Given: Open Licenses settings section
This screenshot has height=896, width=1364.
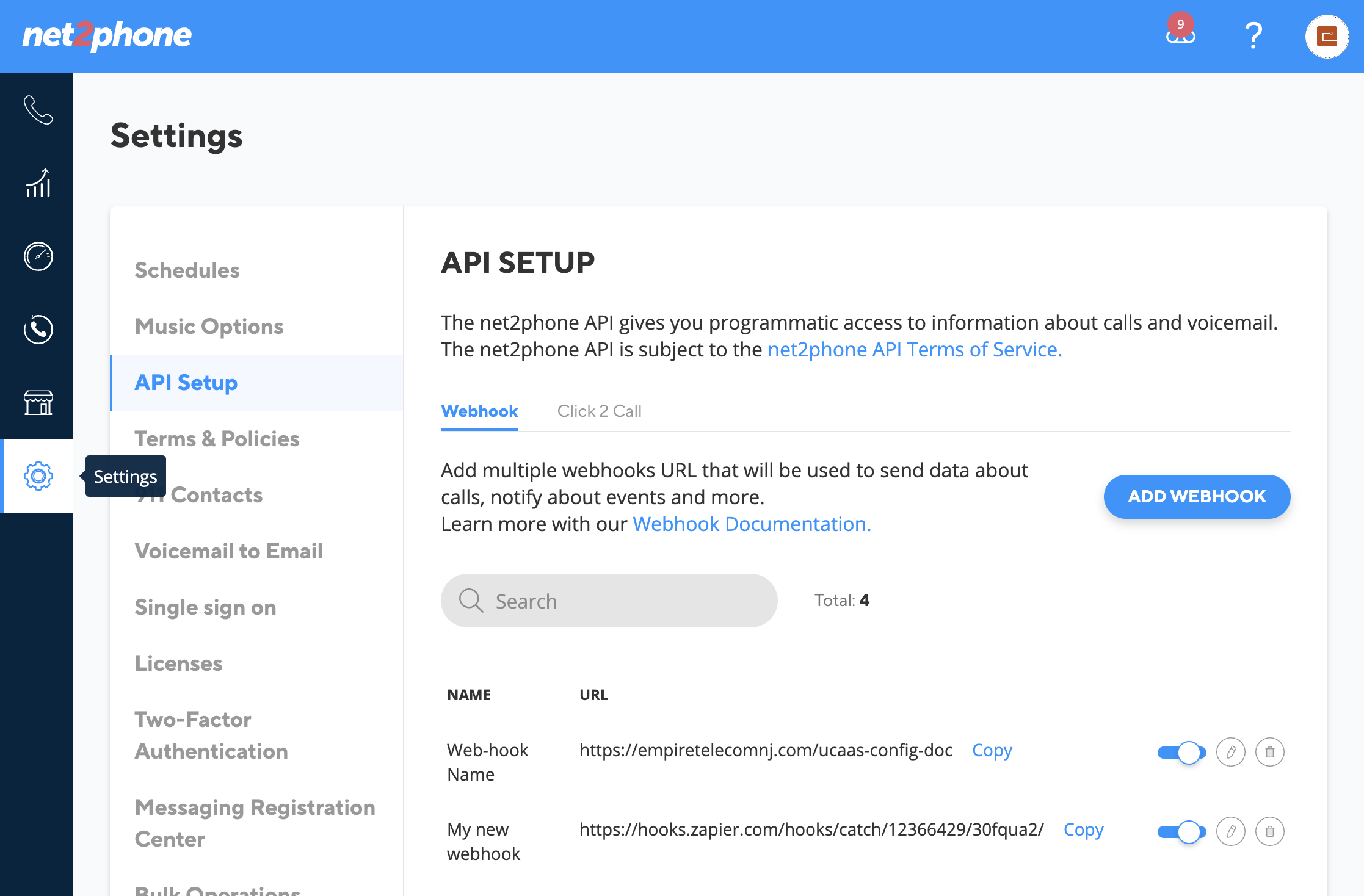Looking at the screenshot, I should pyautogui.click(x=178, y=663).
